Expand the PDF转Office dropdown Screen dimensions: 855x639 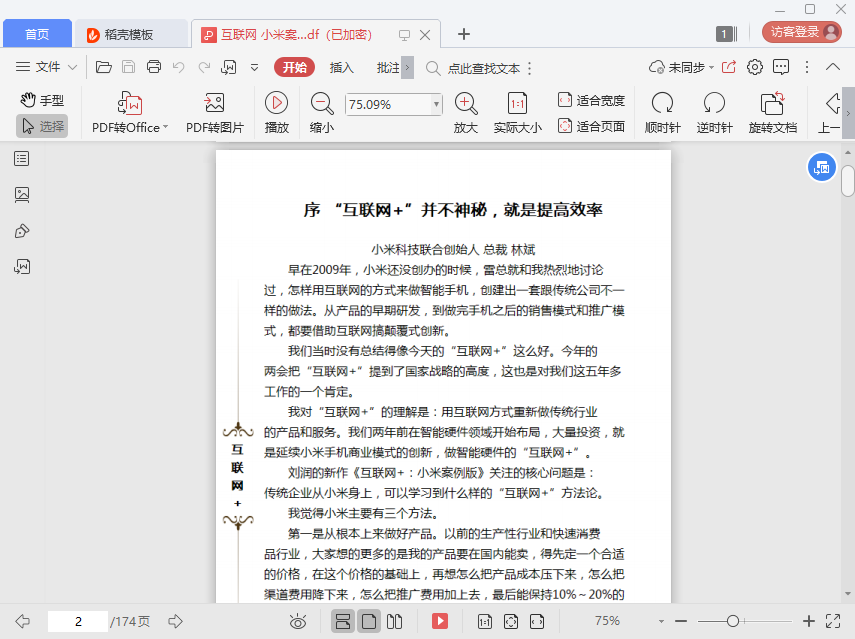(x=165, y=127)
